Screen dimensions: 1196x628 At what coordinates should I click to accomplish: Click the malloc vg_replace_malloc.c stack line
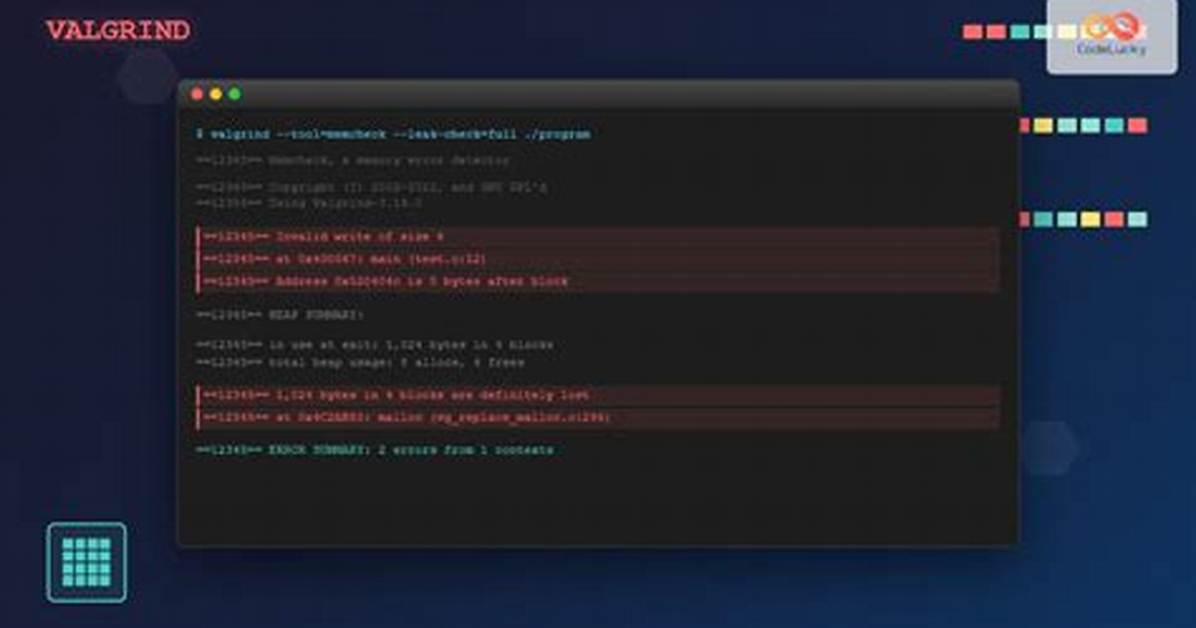click(598, 417)
